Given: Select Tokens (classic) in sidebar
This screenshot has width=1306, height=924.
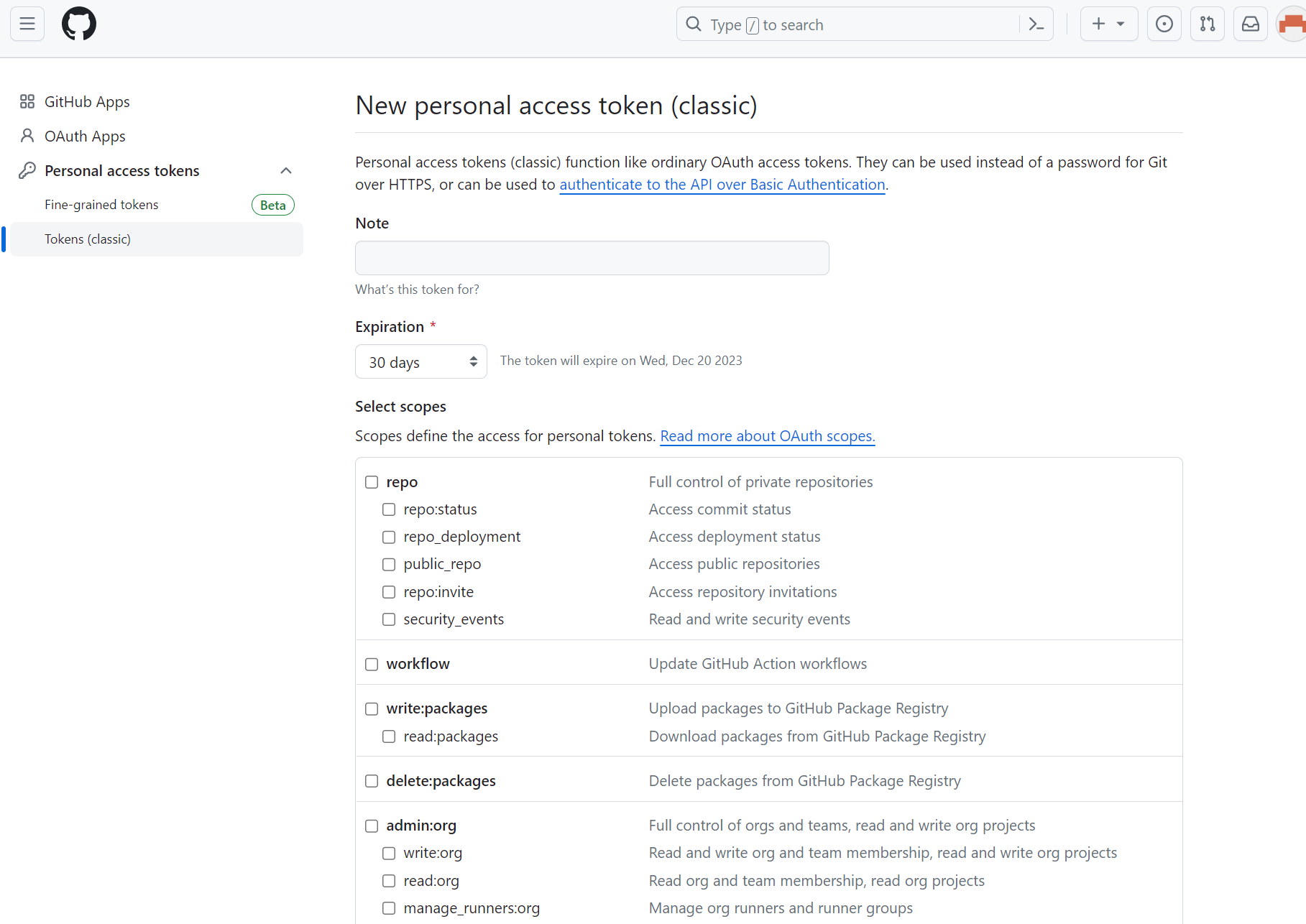Looking at the screenshot, I should [x=88, y=239].
